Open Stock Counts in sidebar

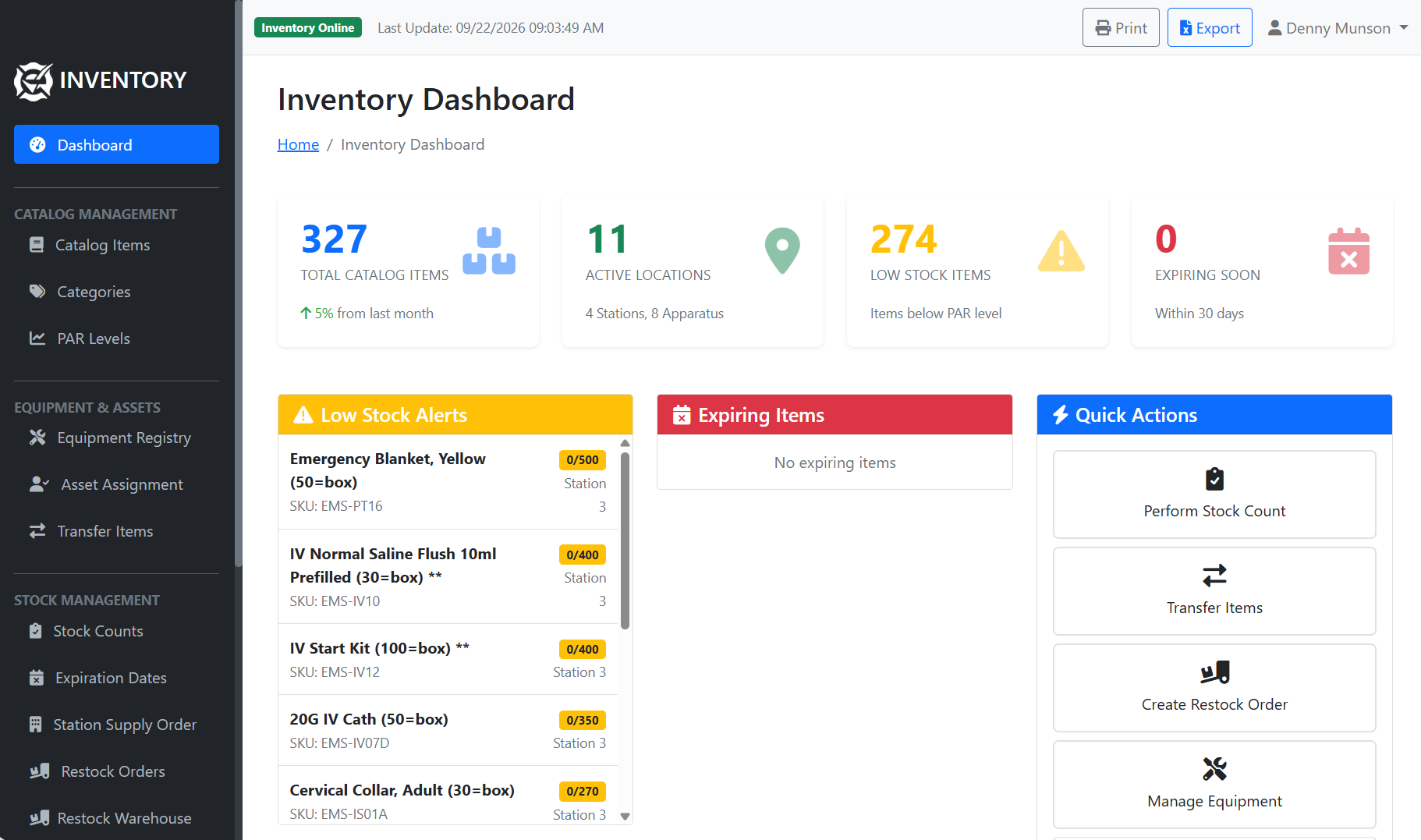pyautogui.click(x=116, y=631)
